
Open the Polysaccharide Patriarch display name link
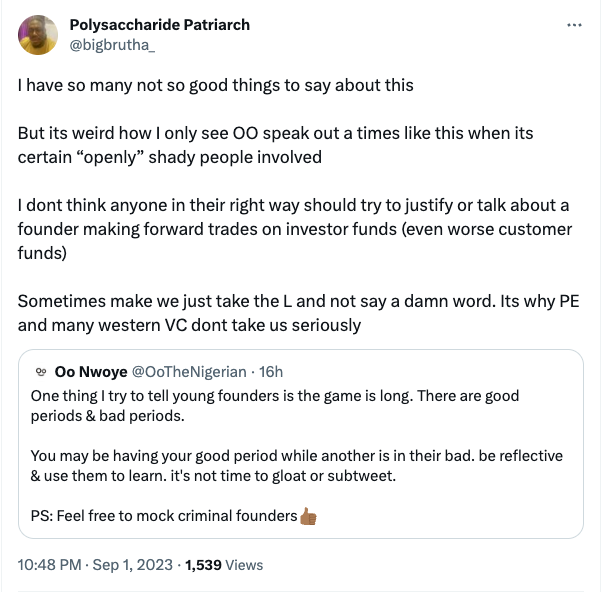[x=159, y=25]
